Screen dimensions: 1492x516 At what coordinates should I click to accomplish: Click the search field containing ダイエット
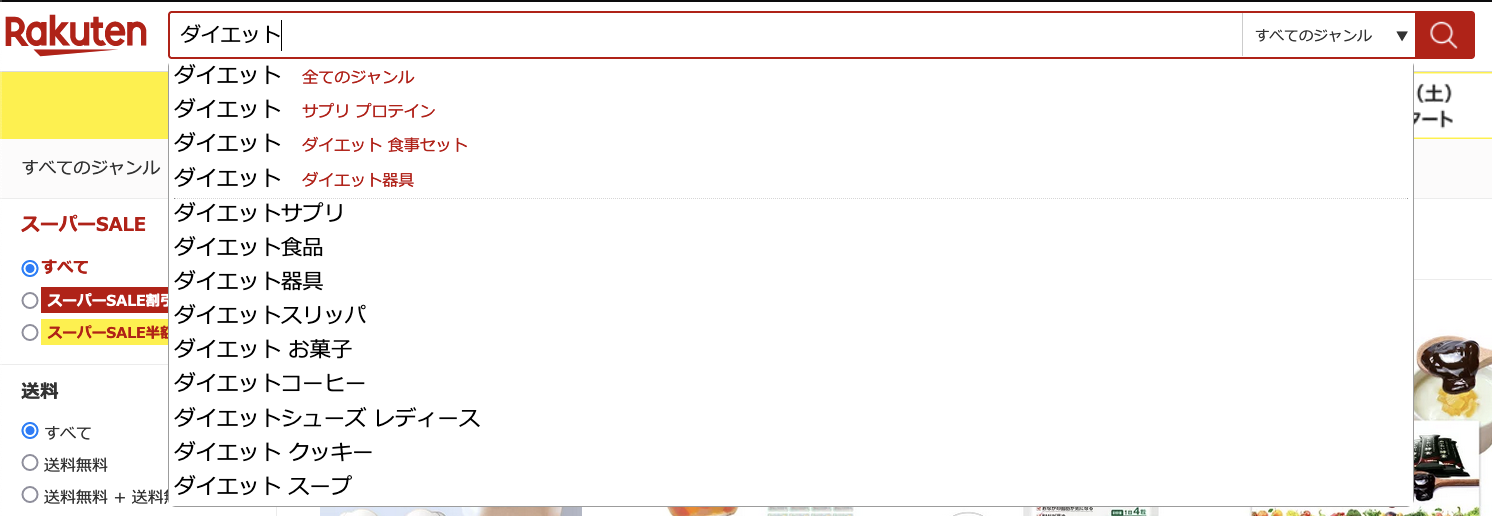(706, 35)
